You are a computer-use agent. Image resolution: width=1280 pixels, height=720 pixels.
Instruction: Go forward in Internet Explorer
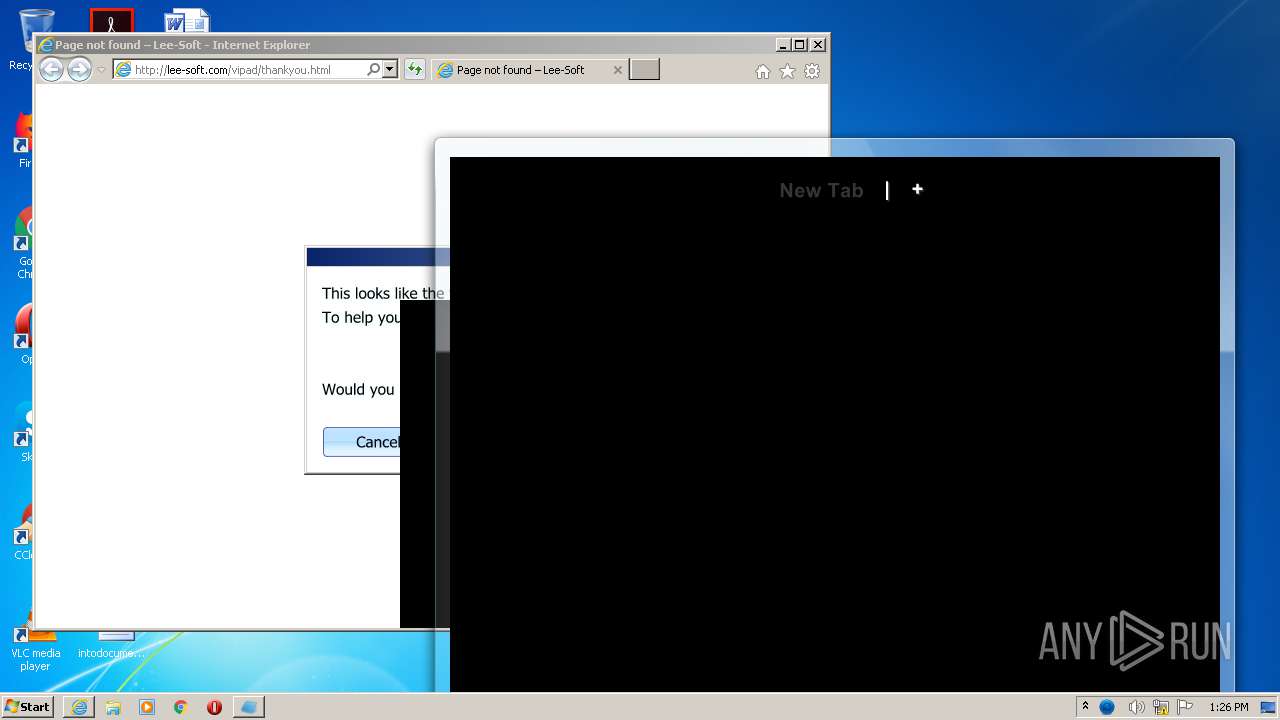(79, 69)
